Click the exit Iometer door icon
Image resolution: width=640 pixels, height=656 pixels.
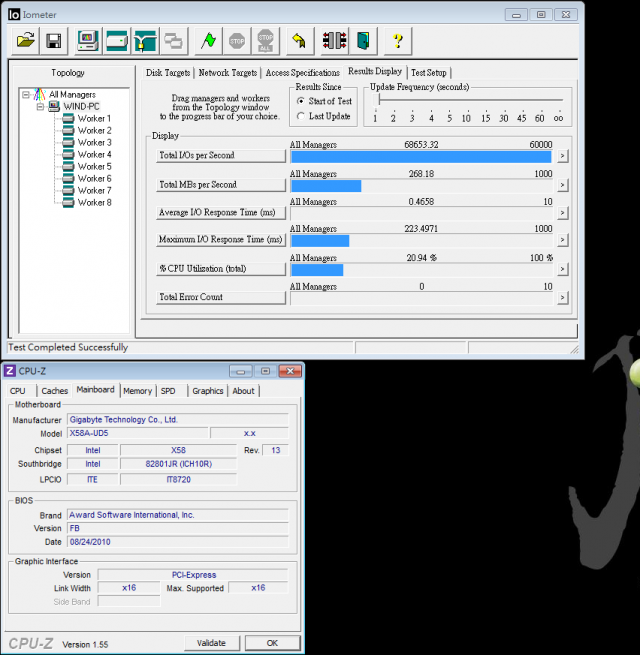[x=363, y=41]
